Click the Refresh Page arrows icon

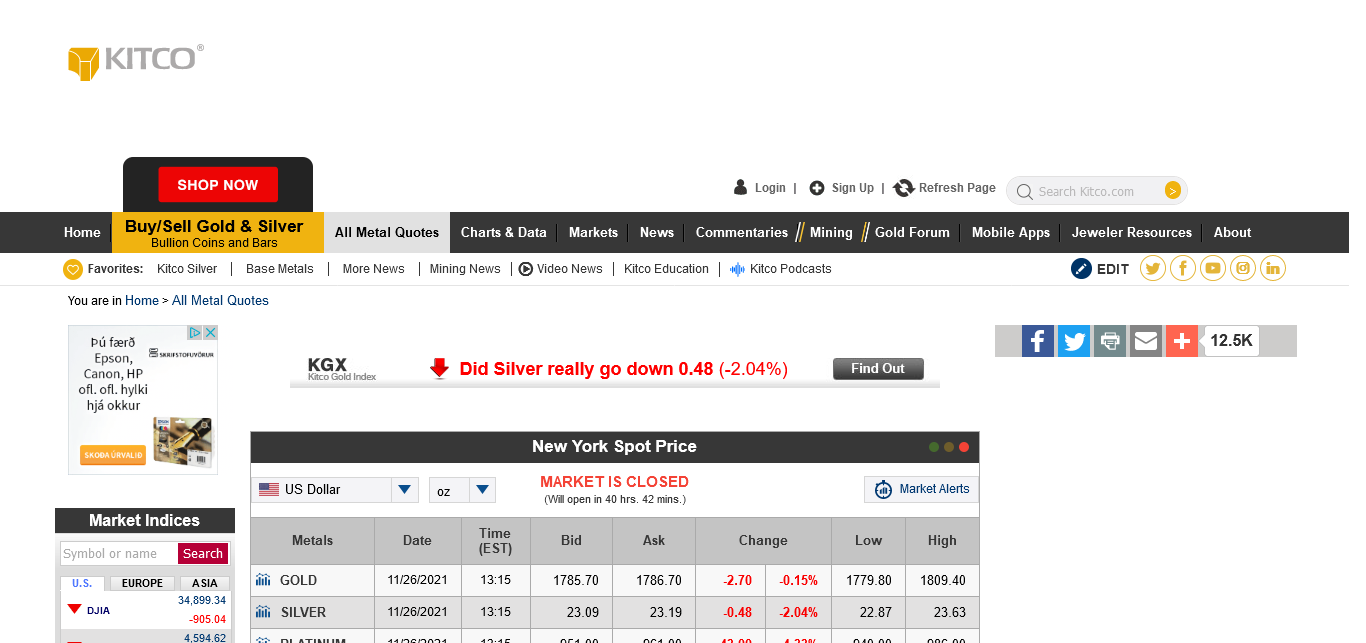904,188
